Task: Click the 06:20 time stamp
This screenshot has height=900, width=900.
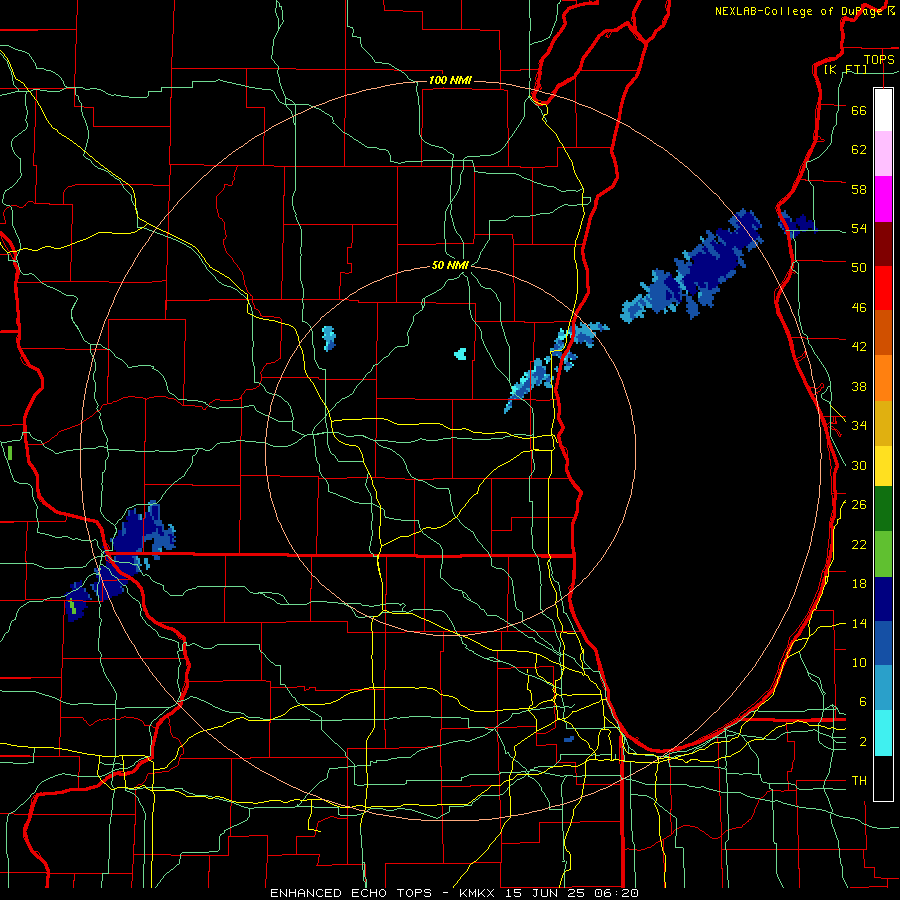Action: click(616, 893)
